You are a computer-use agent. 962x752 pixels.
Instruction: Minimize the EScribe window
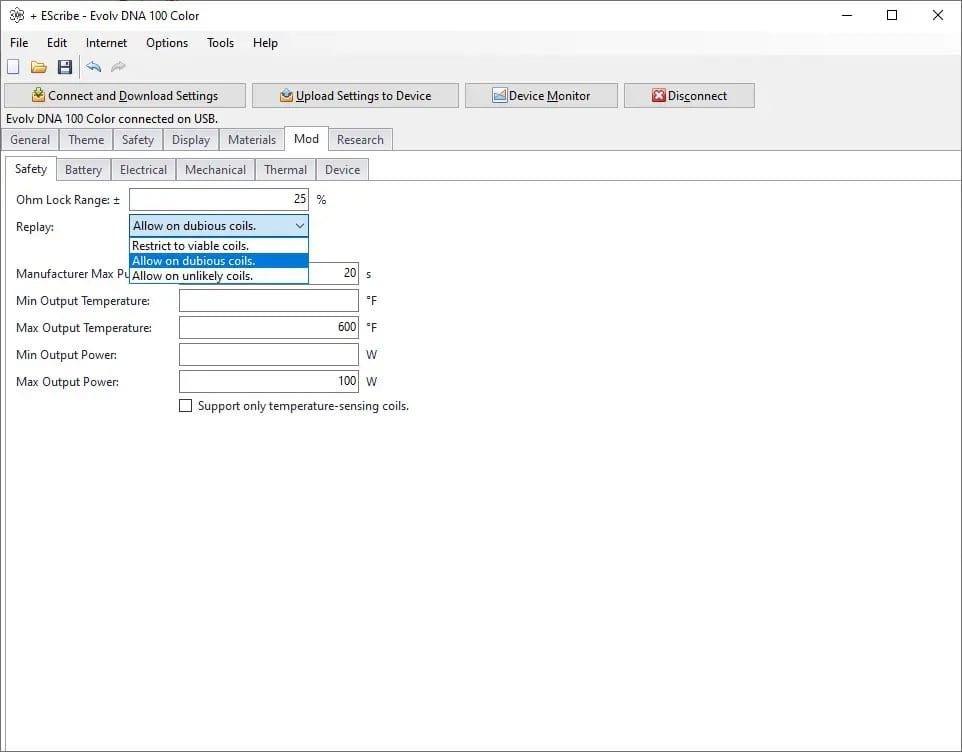click(847, 15)
